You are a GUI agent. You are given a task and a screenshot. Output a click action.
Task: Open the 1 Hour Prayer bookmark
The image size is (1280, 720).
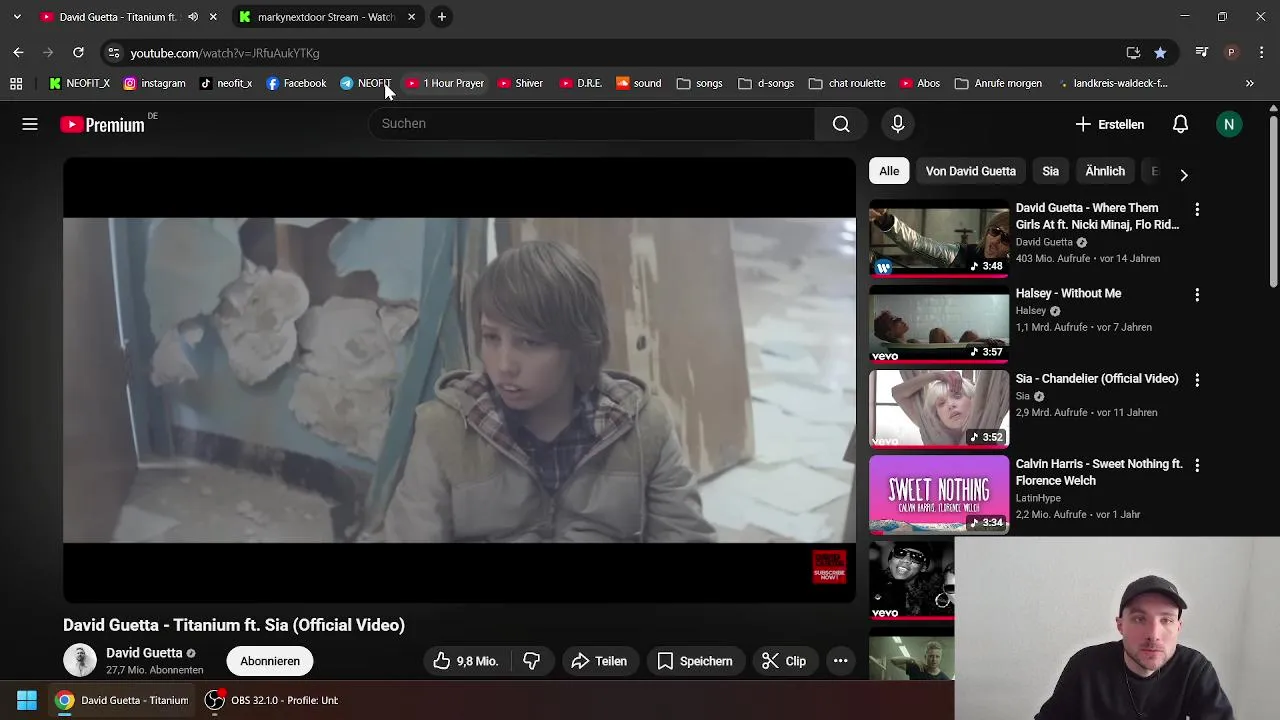tap(445, 83)
